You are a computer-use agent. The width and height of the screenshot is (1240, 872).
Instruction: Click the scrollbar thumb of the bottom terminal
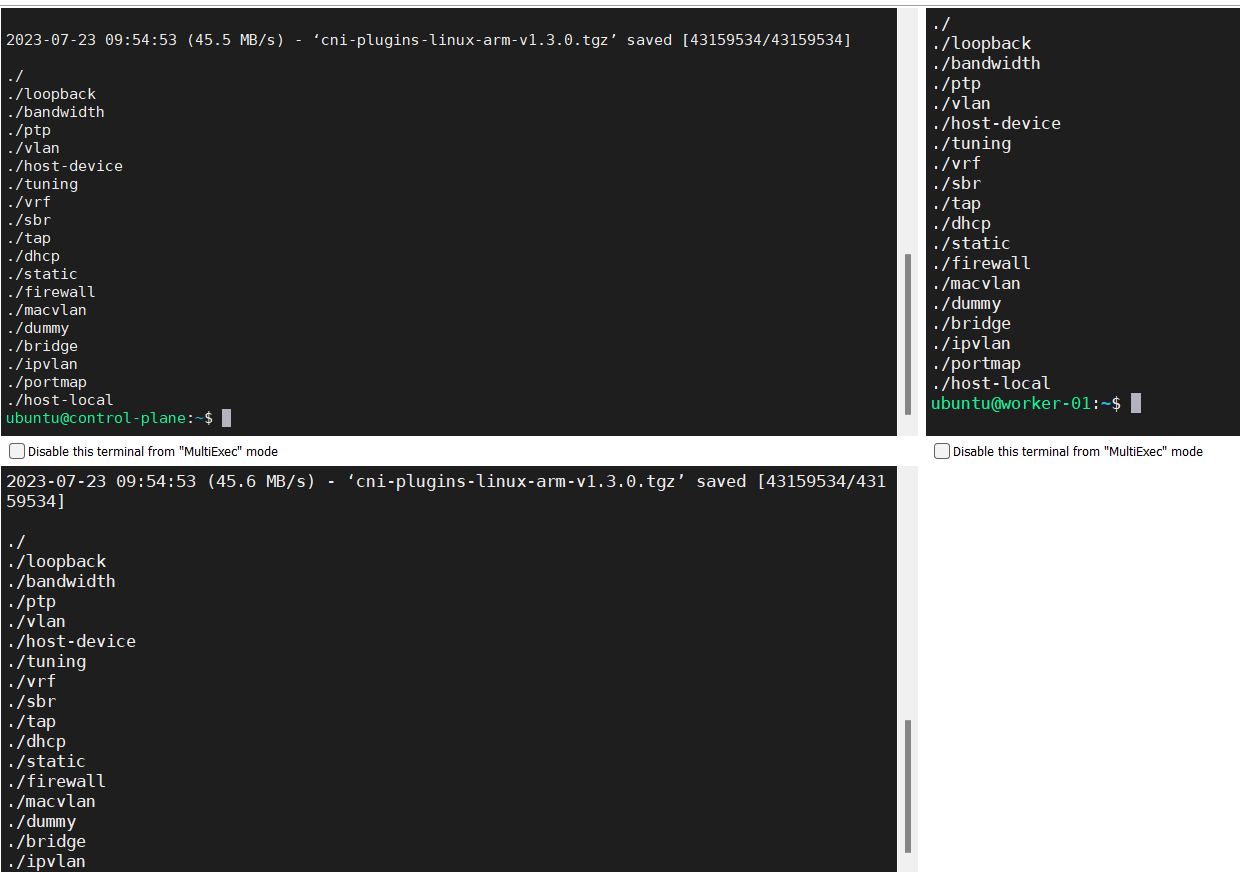(x=908, y=785)
